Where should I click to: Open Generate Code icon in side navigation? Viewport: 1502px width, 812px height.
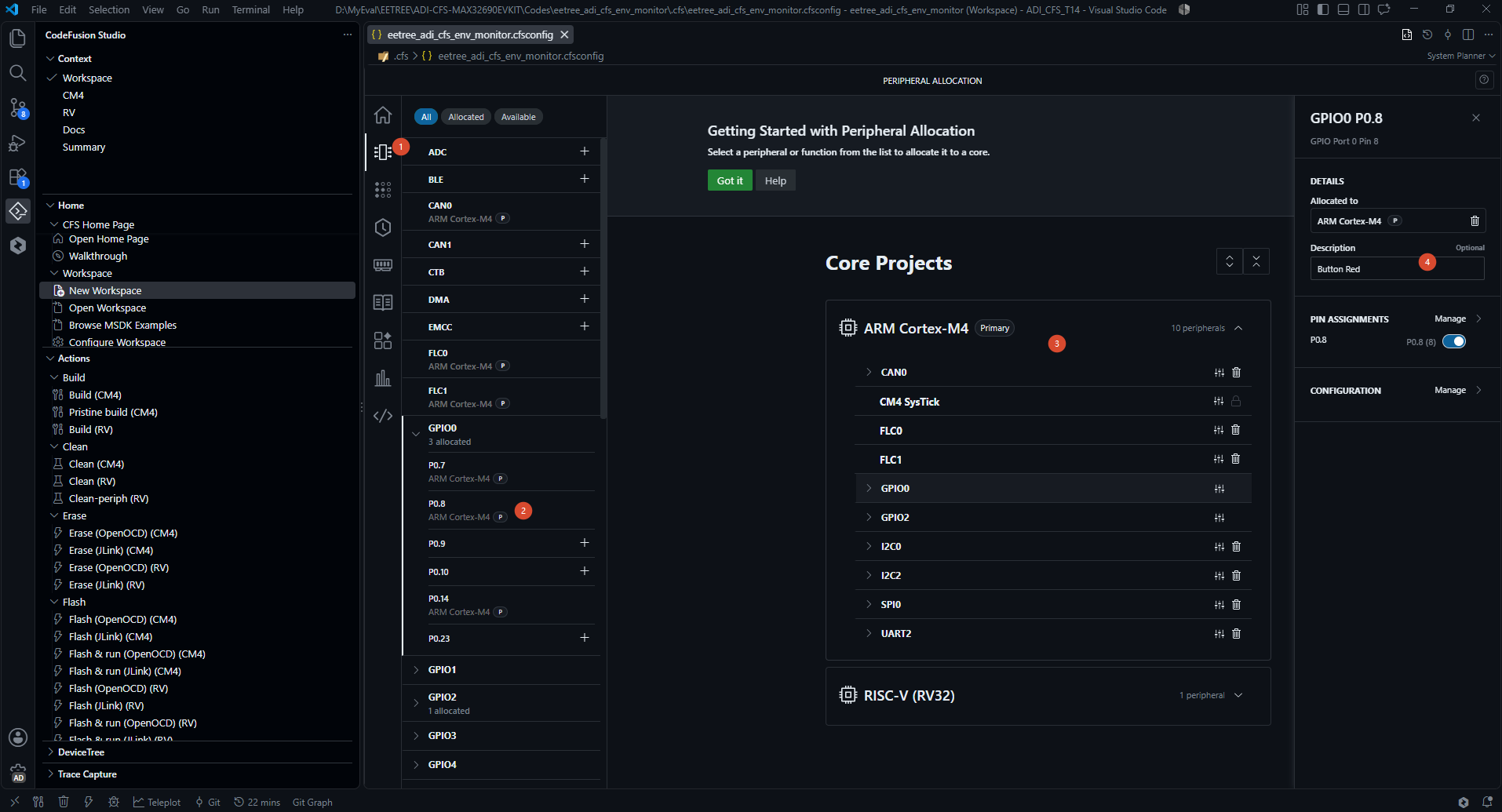pyautogui.click(x=383, y=416)
